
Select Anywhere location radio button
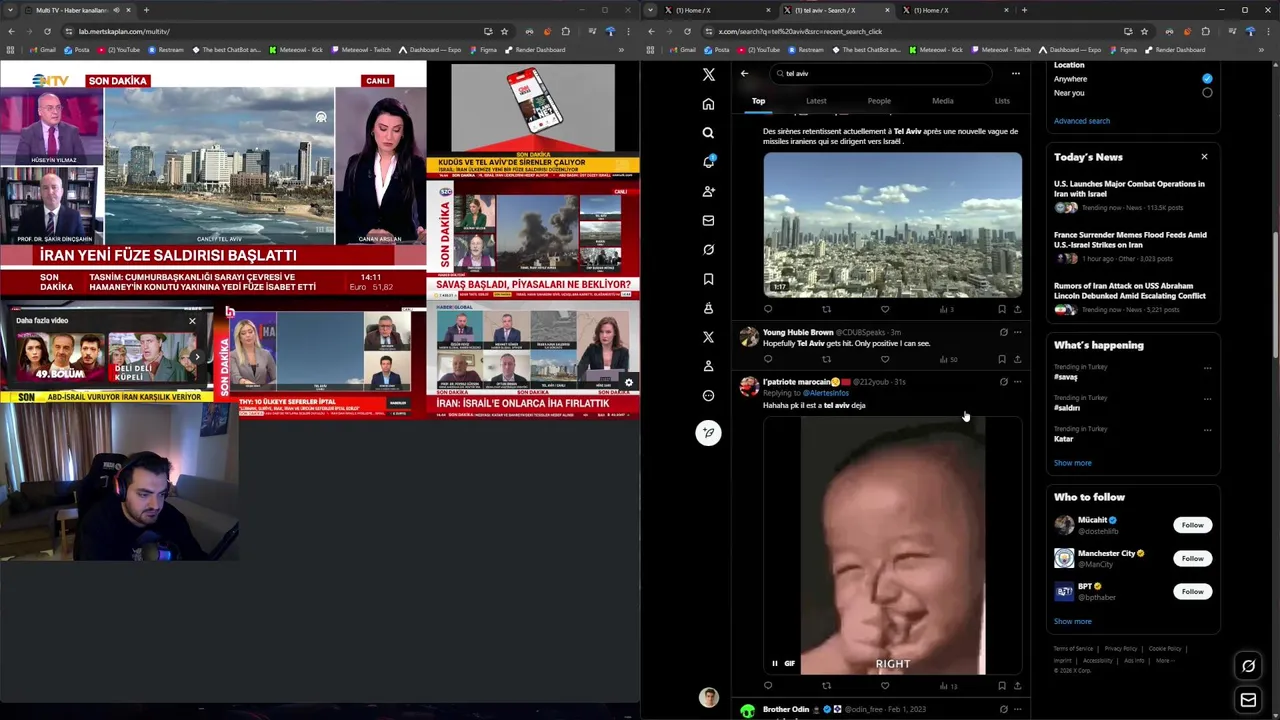pos(1207,79)
